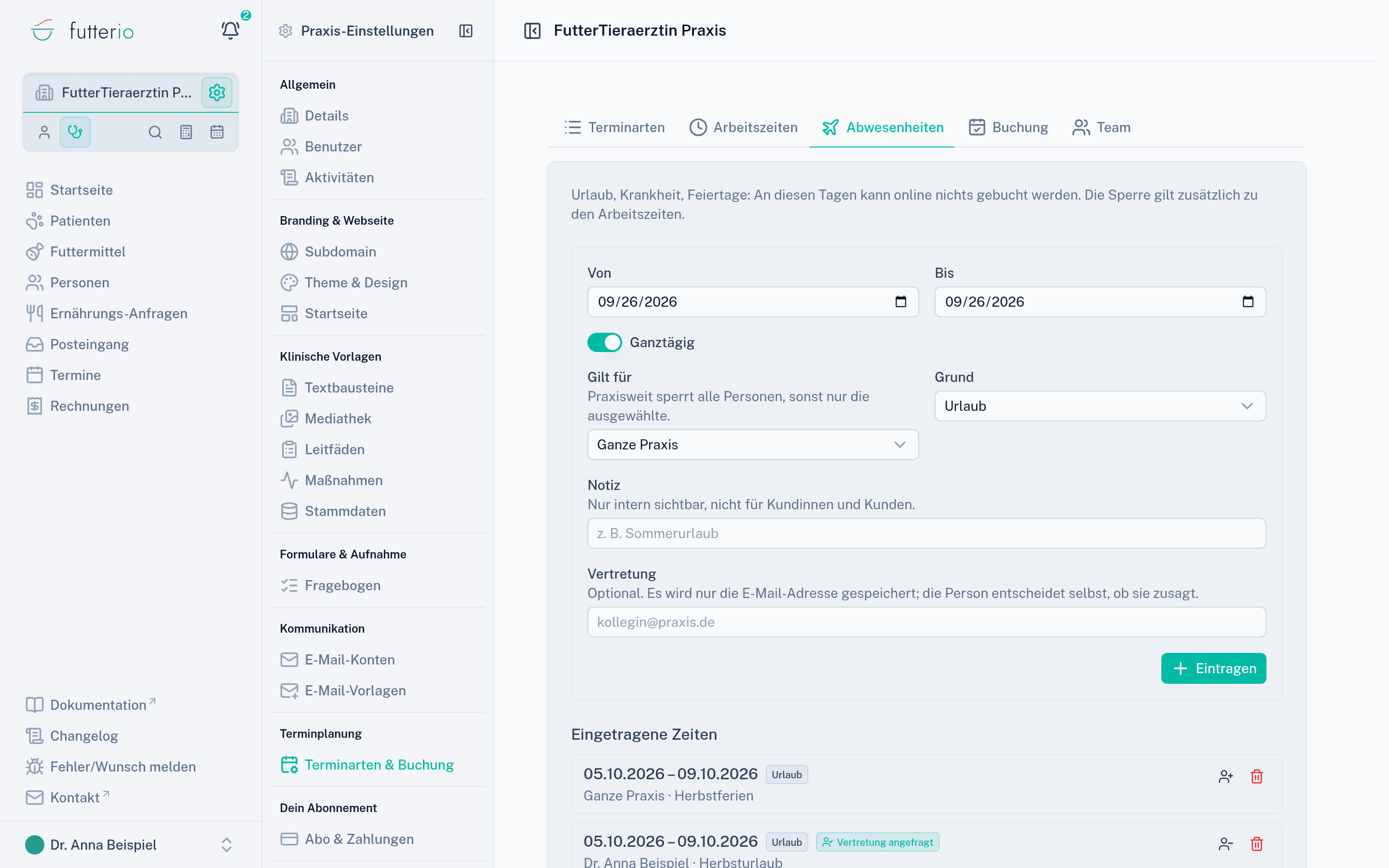Open practice settings gear icon
1389x868 pixels.
[217, 93]
